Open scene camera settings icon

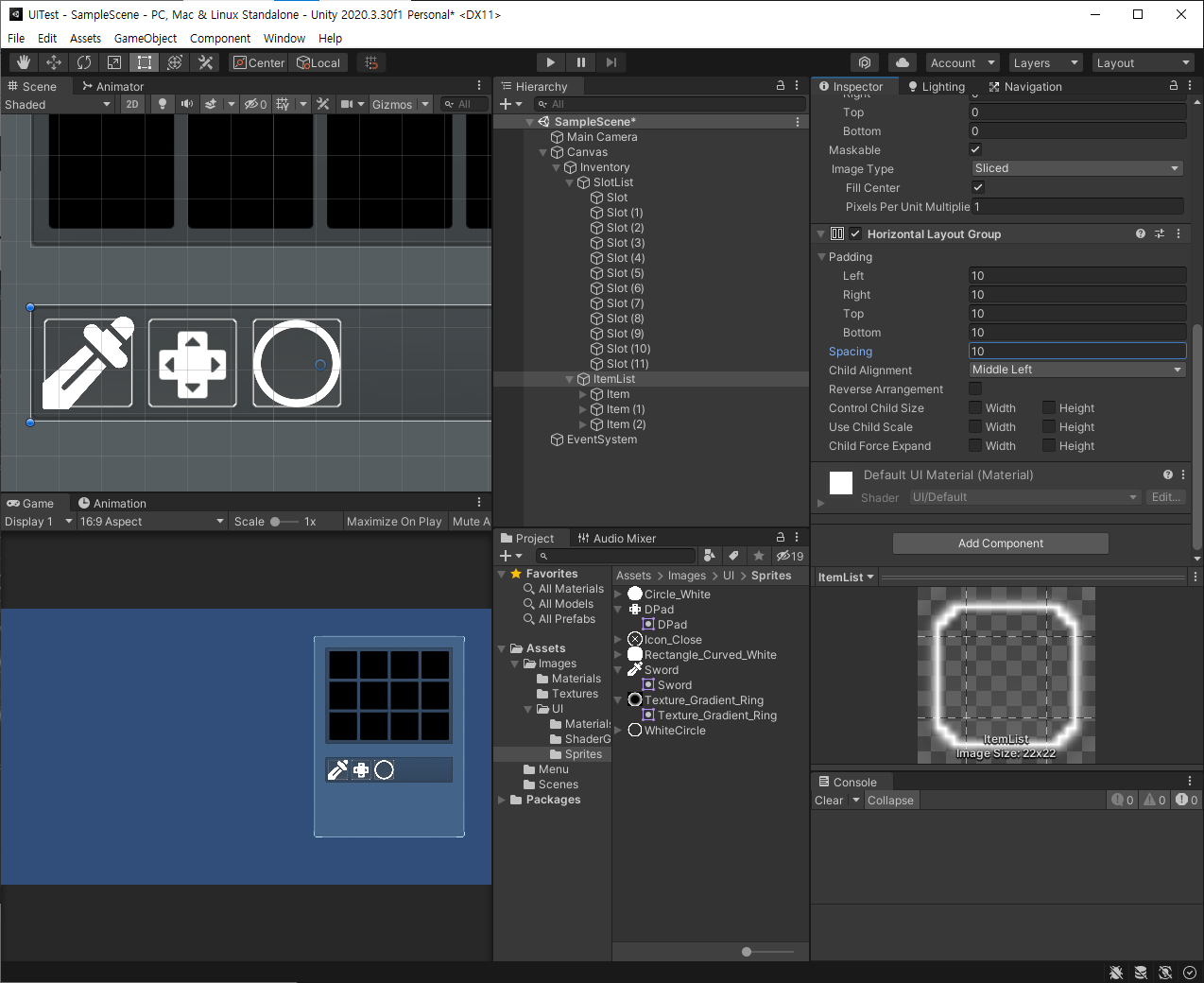coord(347,104)
